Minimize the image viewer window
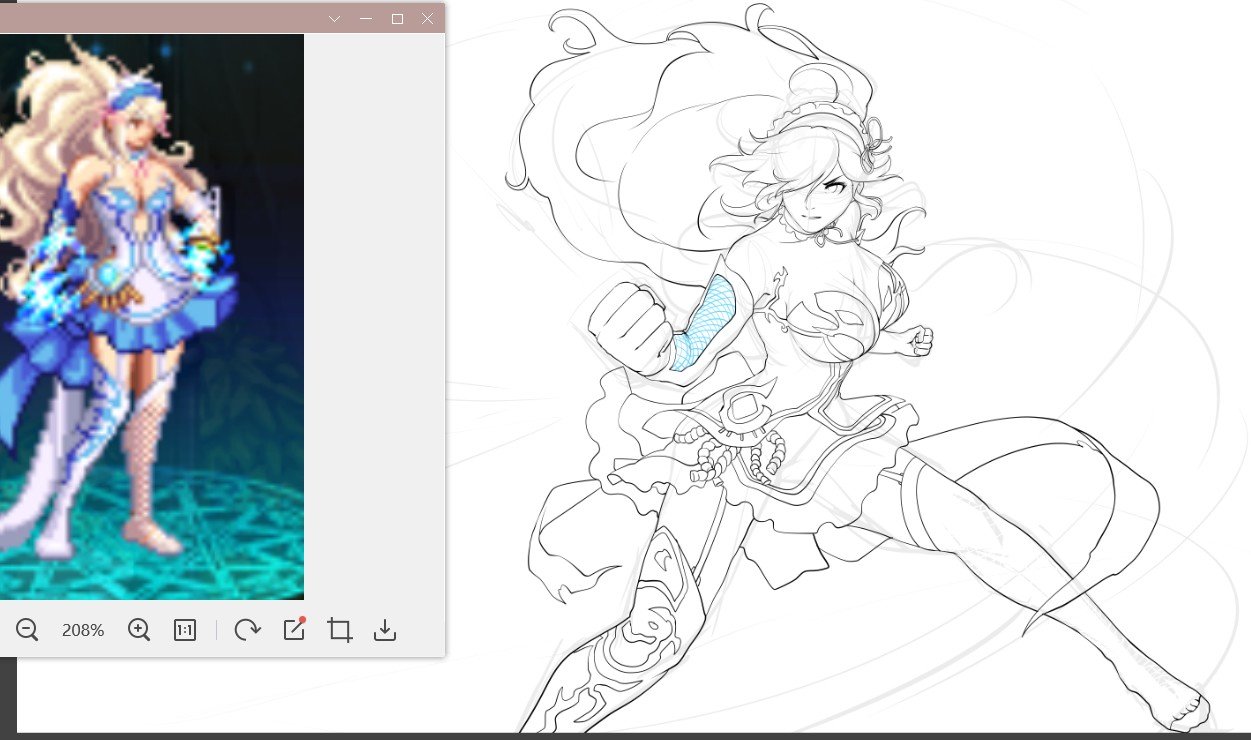 (x=366, y=19)
